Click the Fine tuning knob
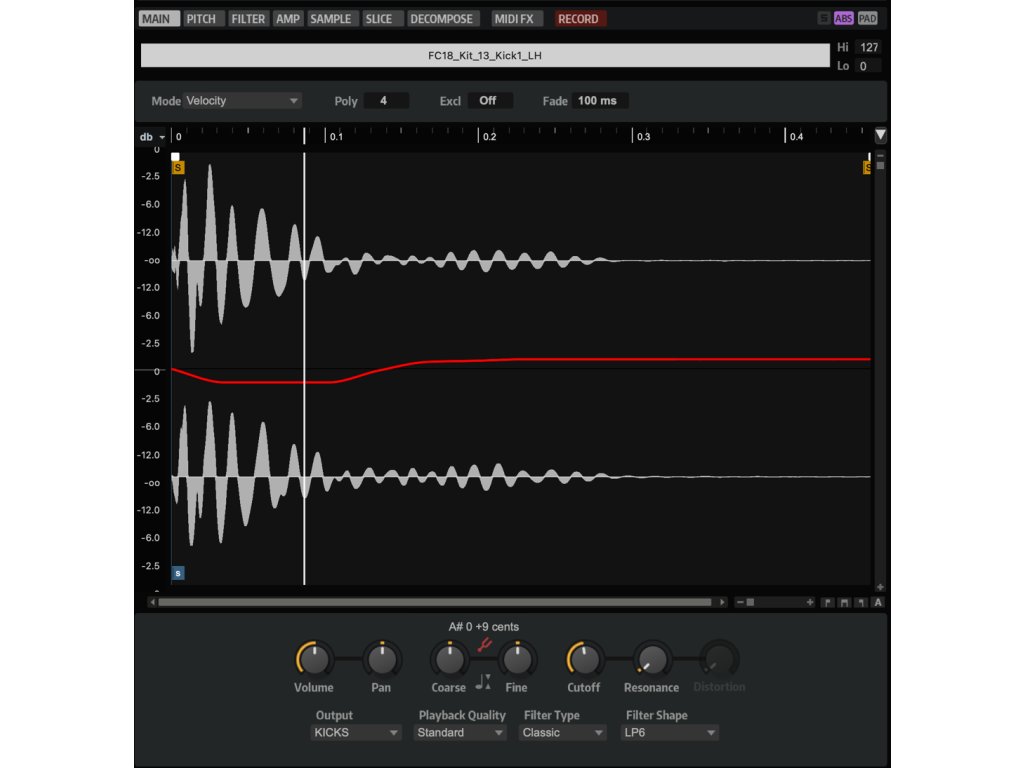1024x768 pixels. click(517, 658)
